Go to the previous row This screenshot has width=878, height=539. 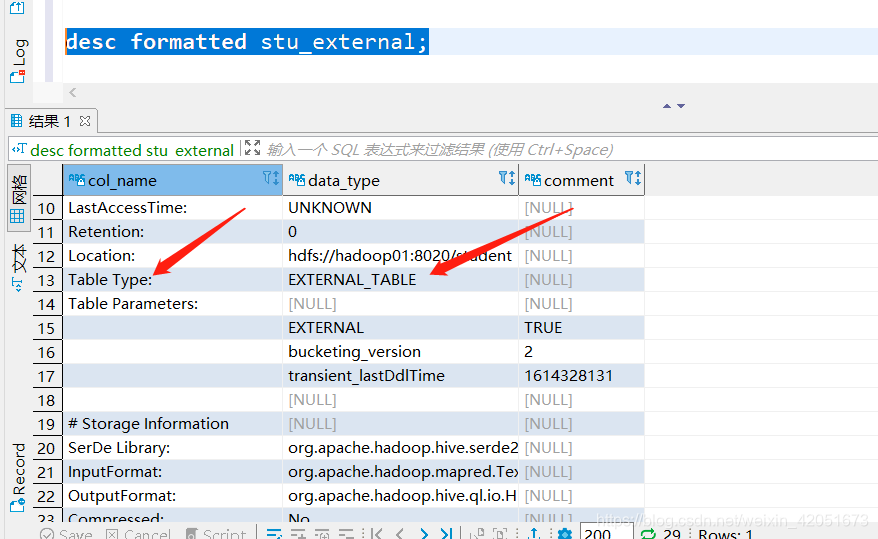coord(400,534)
